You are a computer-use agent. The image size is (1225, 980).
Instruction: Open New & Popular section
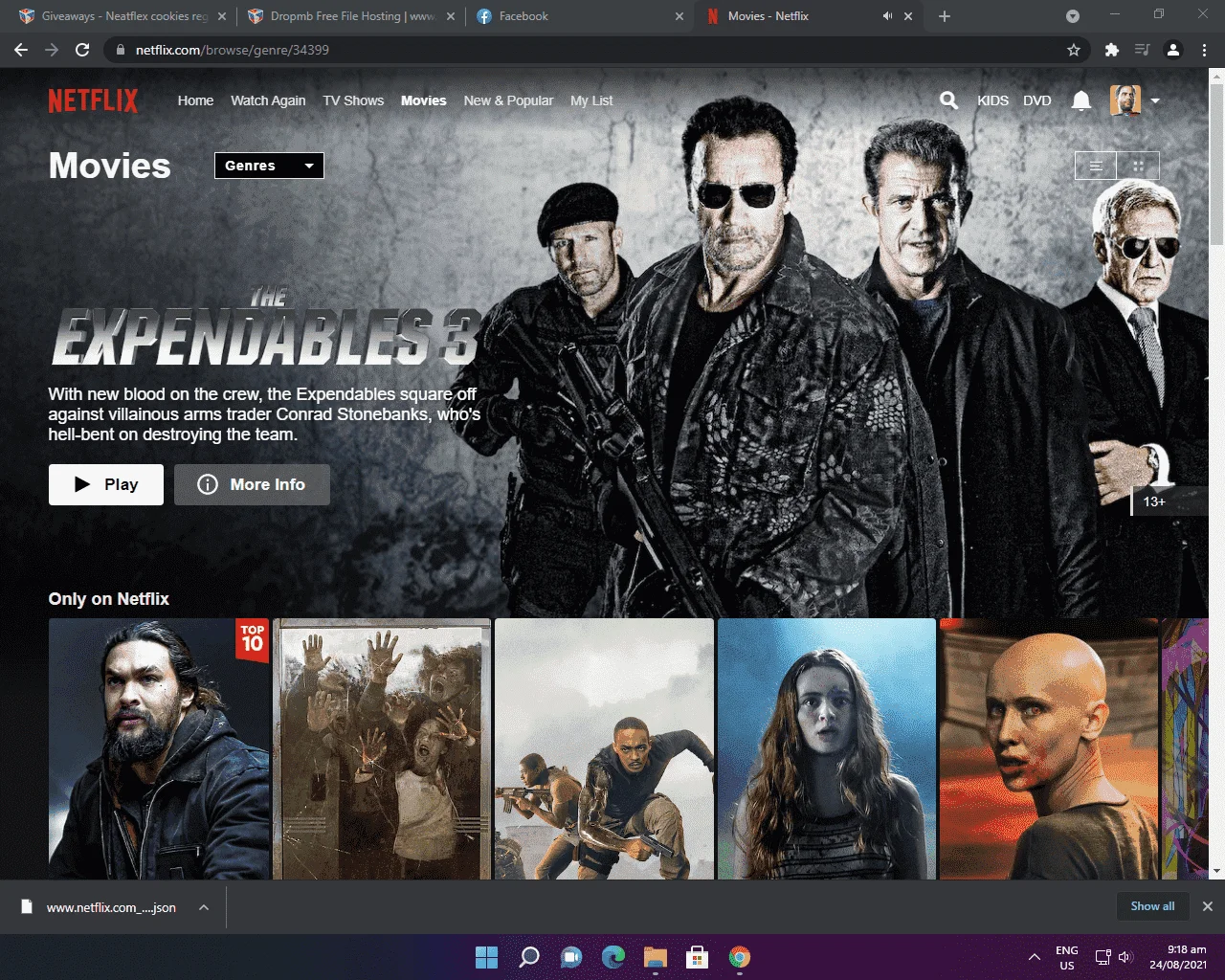[508, 100]
